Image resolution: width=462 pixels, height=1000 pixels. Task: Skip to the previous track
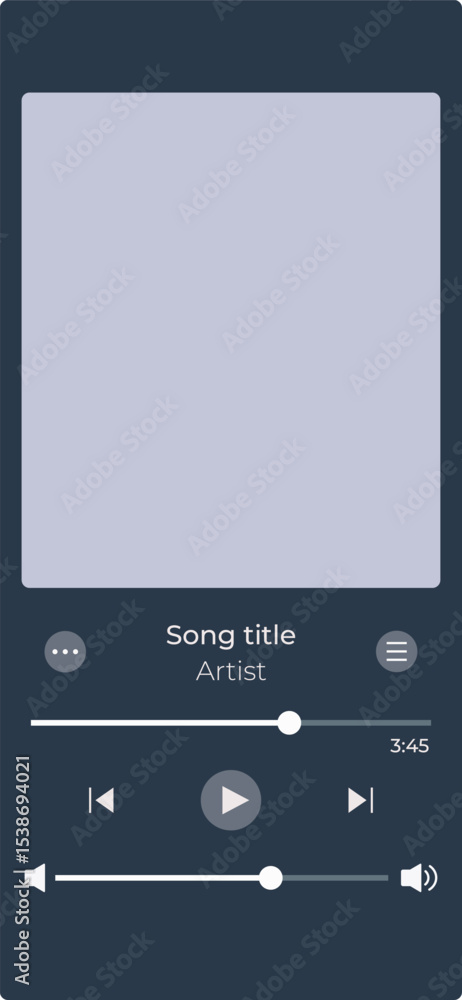101,800
